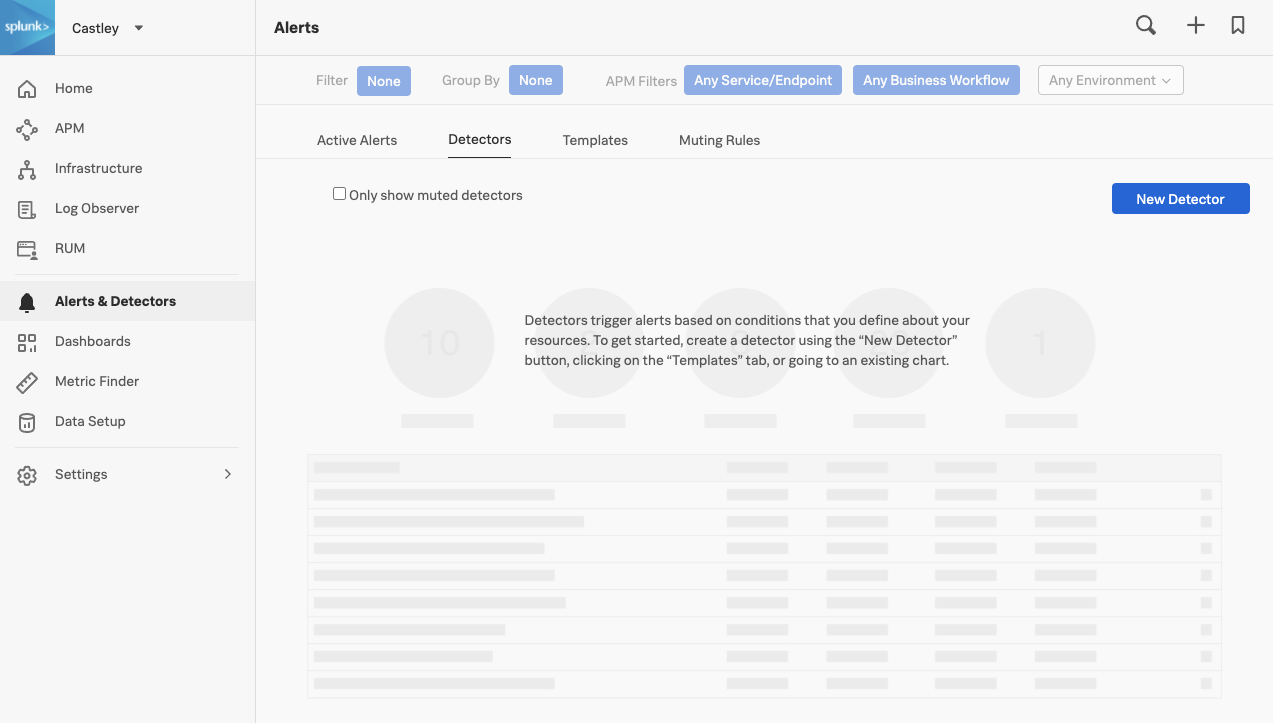
Task: Open Data Setup in the sidebar
Action: [x=90, y=422]
